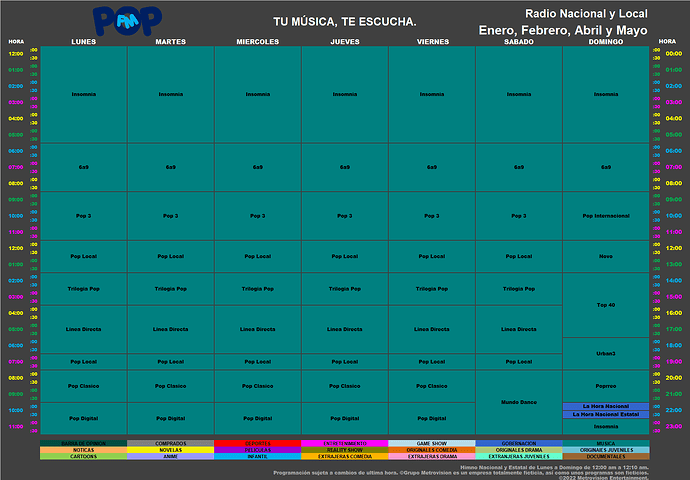
Task: Select the LUNES column header
Action: [x=84, y=42]
